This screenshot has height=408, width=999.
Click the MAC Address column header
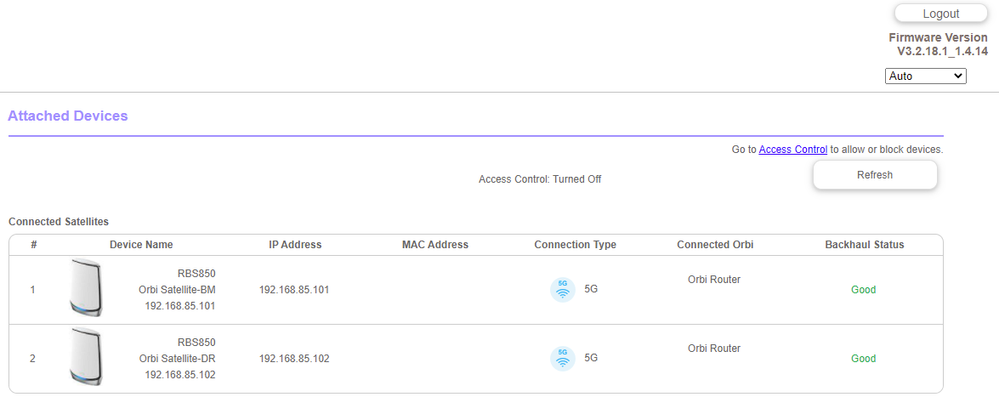tap(435, 244)
